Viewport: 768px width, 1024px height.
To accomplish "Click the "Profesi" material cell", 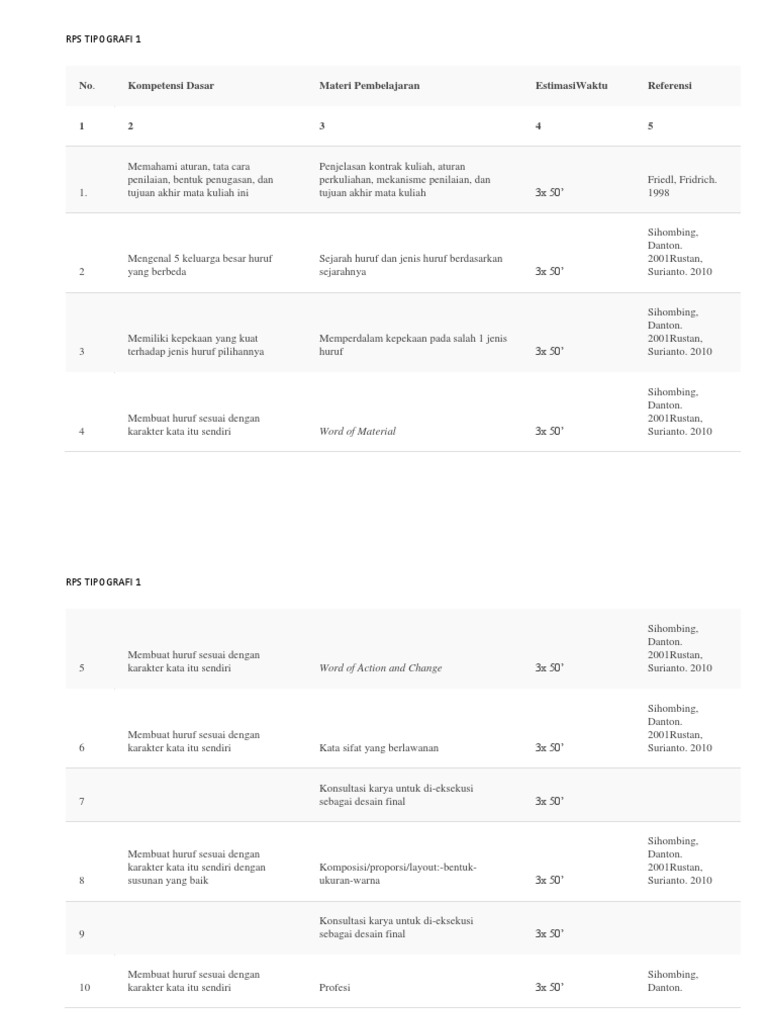I will pos(335,987).
